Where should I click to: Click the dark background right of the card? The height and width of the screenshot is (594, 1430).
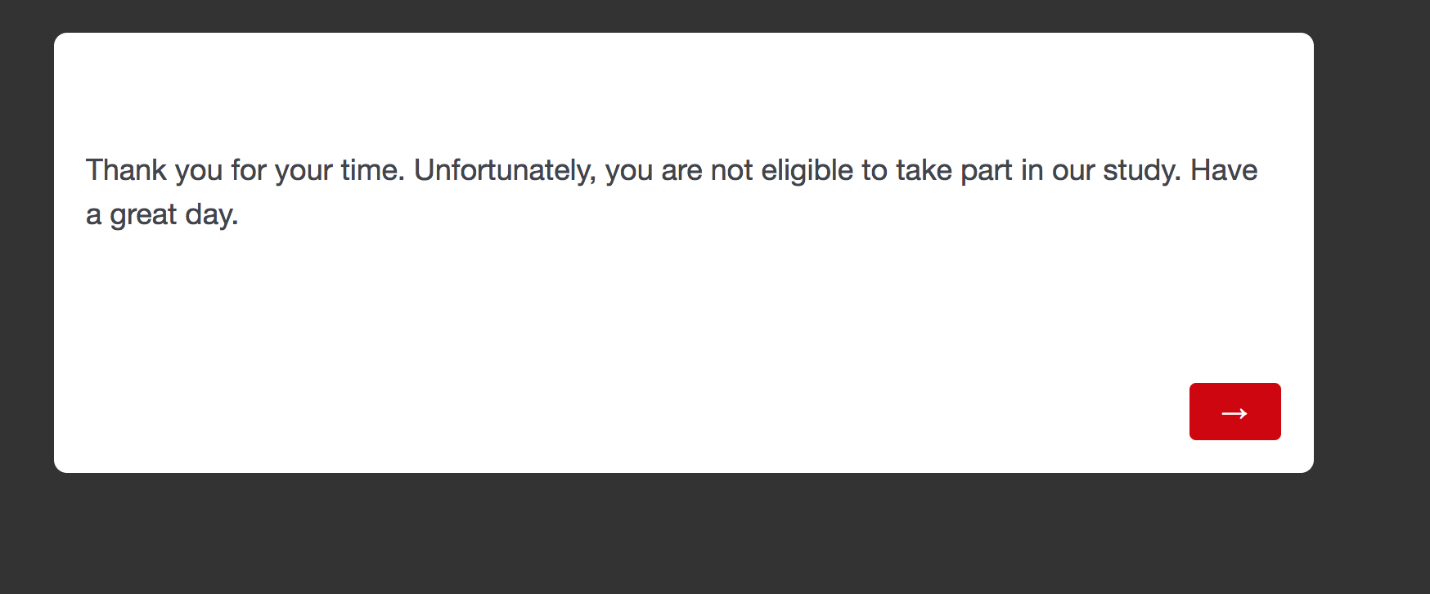click(x=1372, y=250)
